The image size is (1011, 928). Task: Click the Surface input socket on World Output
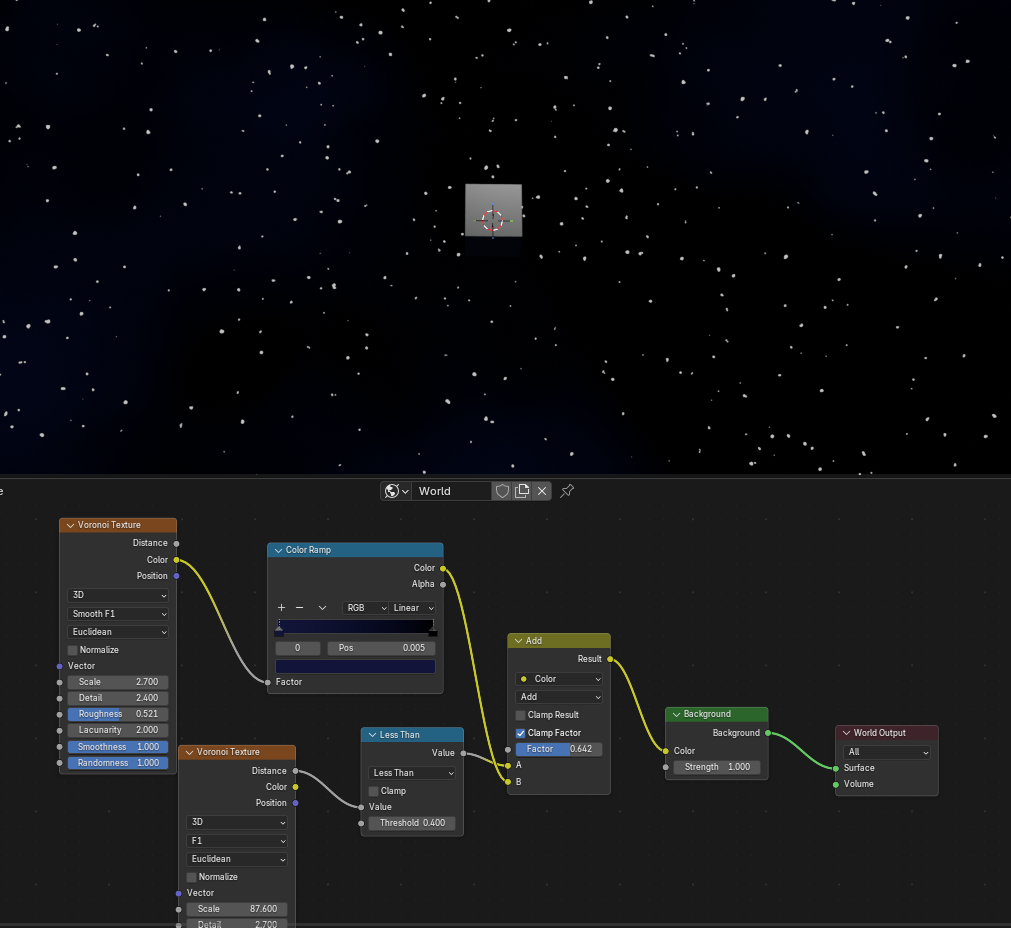click(836, 768)
